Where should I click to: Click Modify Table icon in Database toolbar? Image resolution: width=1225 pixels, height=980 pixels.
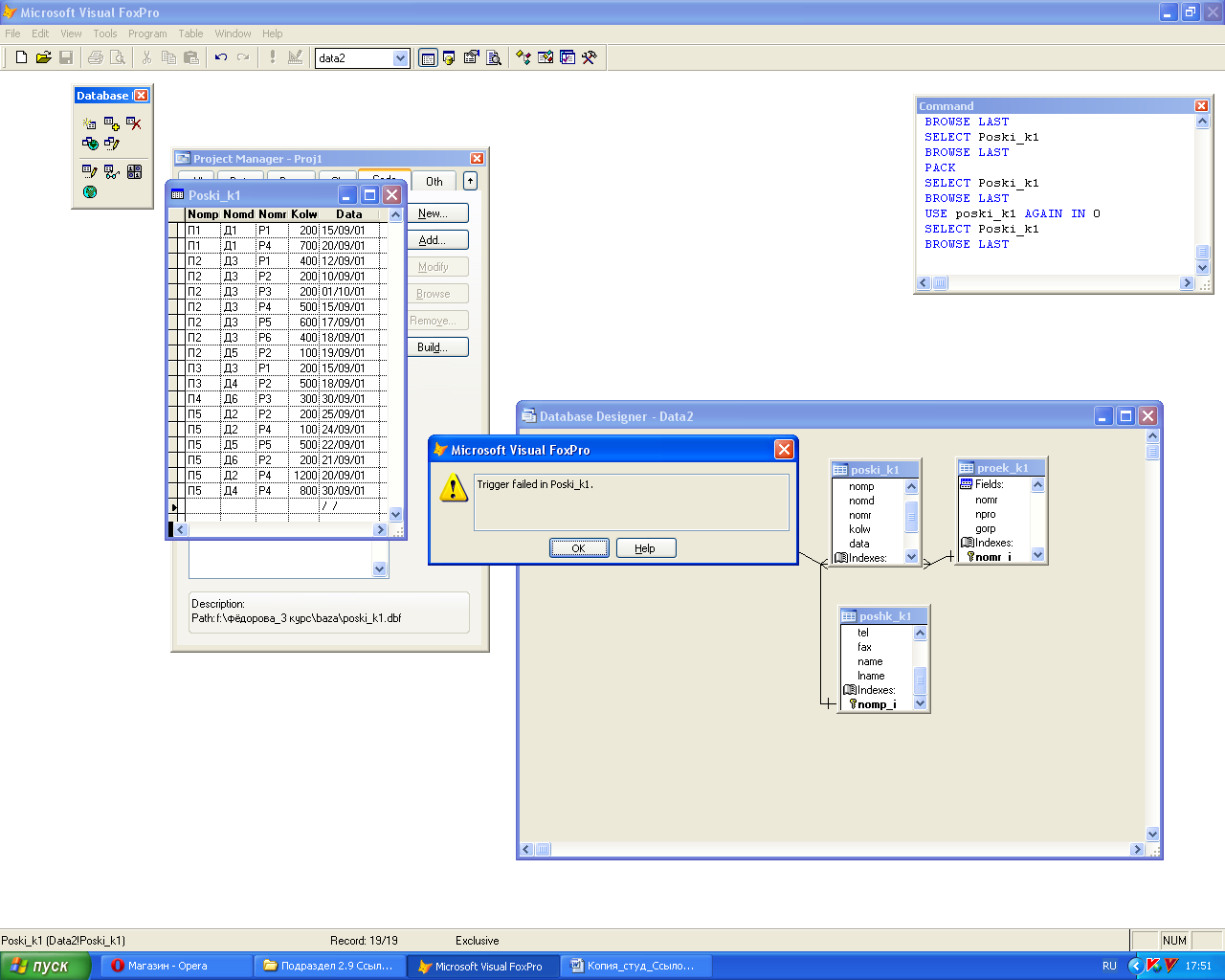(x=90, y=171)
